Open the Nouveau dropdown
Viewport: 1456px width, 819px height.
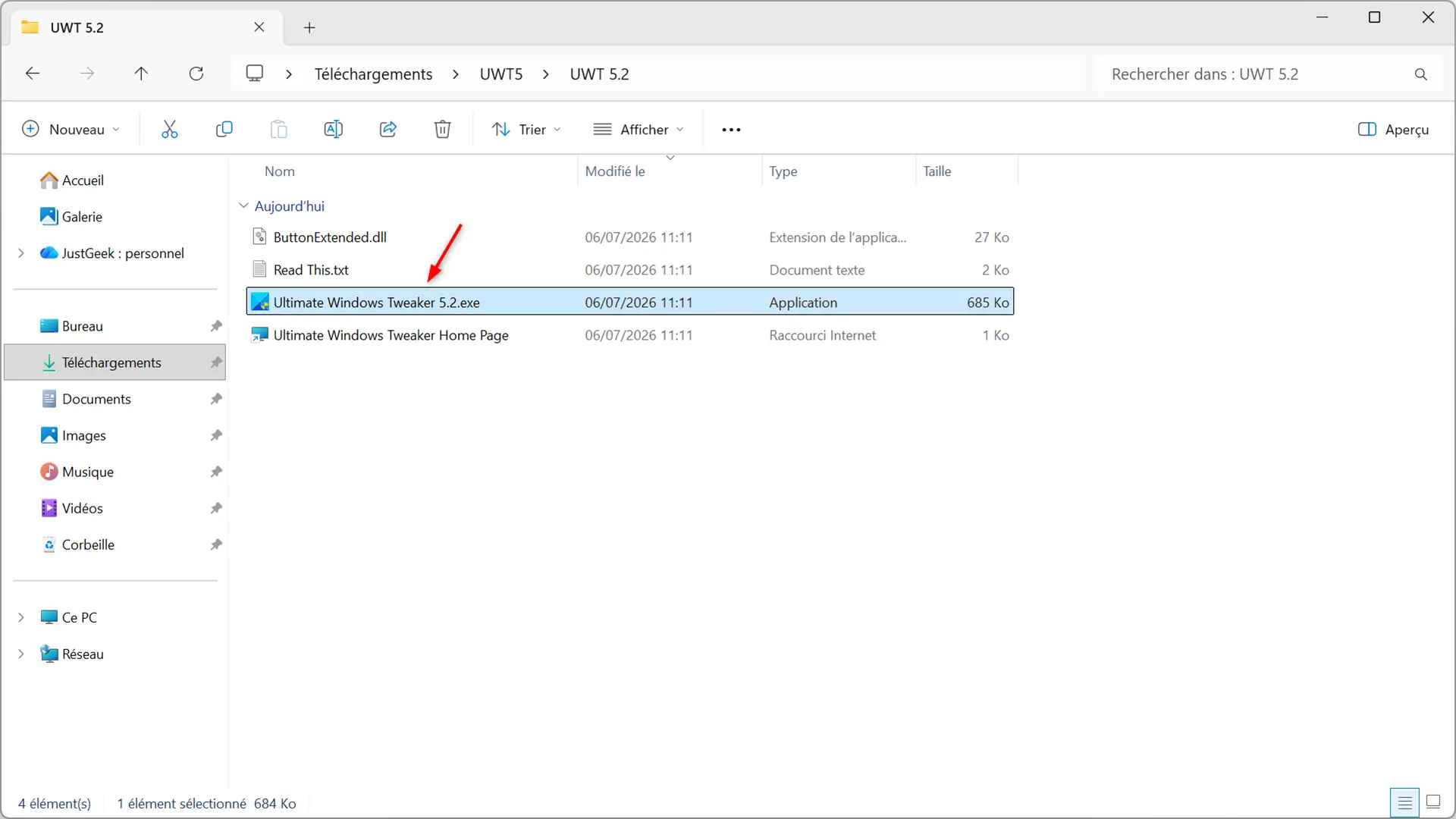[71, 130]
